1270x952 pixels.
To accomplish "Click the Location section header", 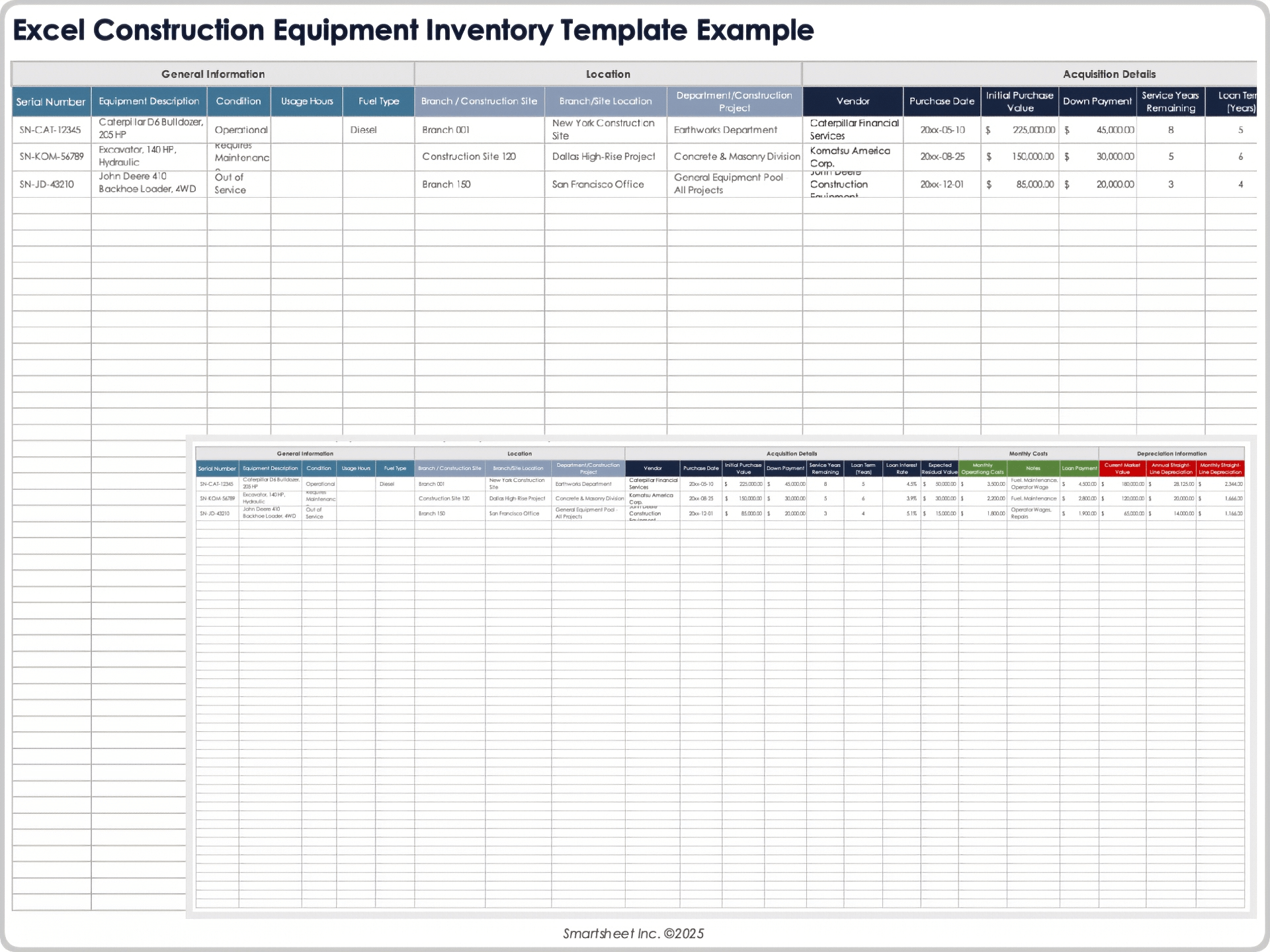I will coord(607,74).
